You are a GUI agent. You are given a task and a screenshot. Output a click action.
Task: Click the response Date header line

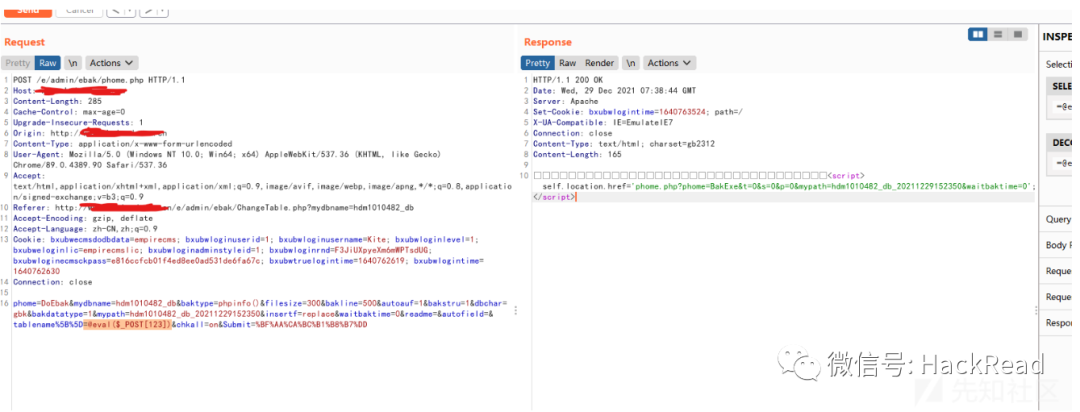point(614,90)
